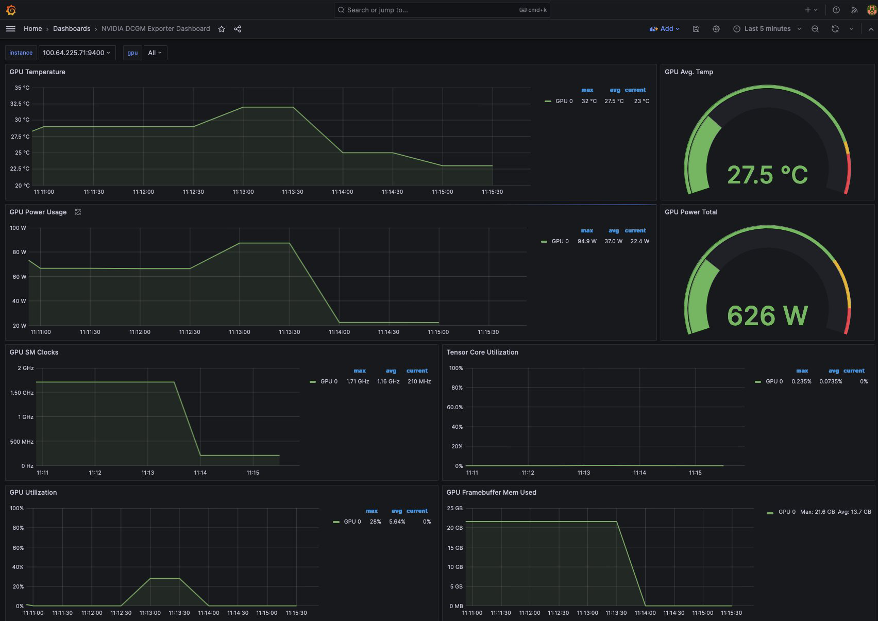Click the edit panels icon next to Add

coord(696,29)
